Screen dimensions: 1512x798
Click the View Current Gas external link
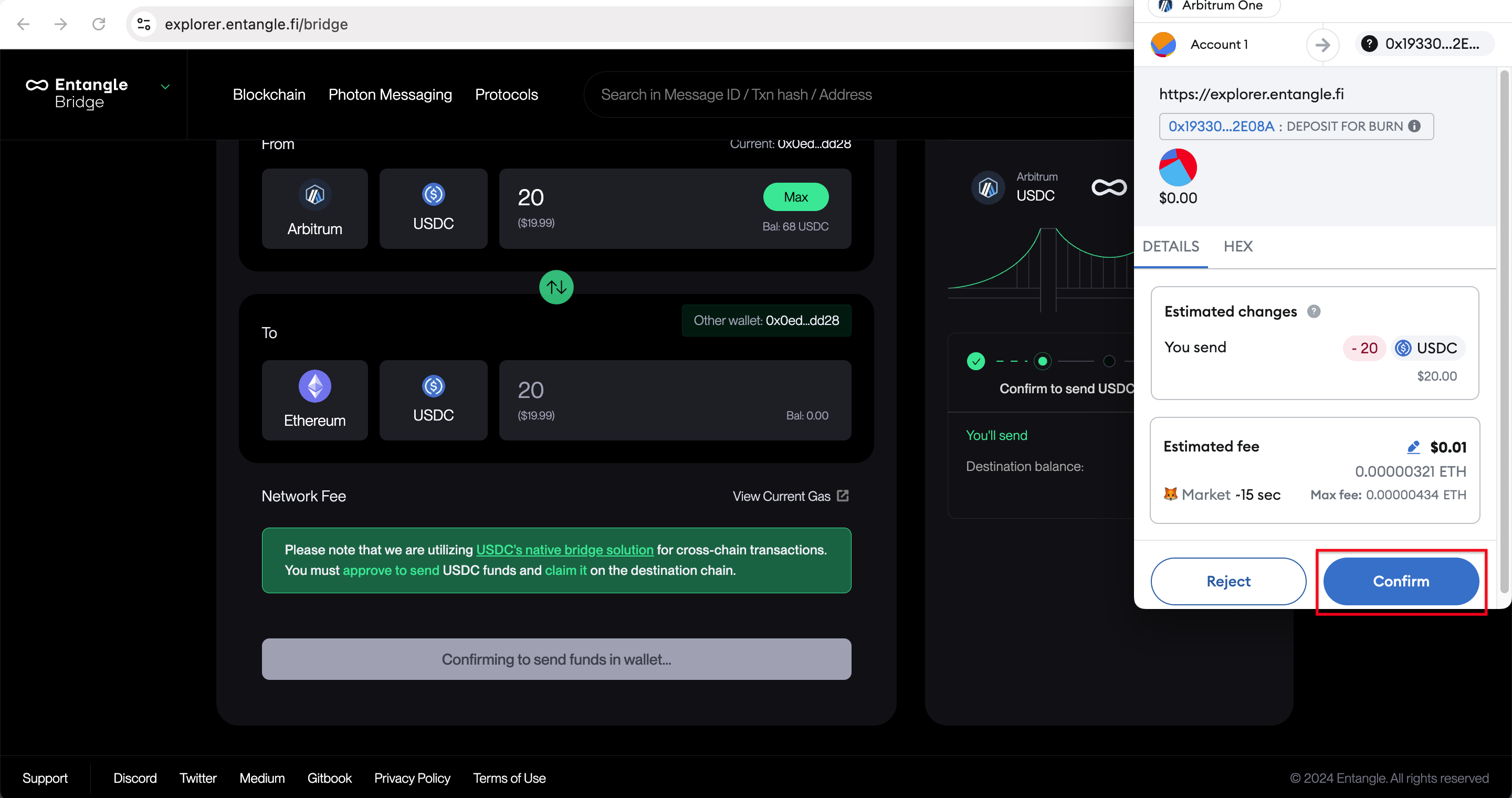click(790, 496)
